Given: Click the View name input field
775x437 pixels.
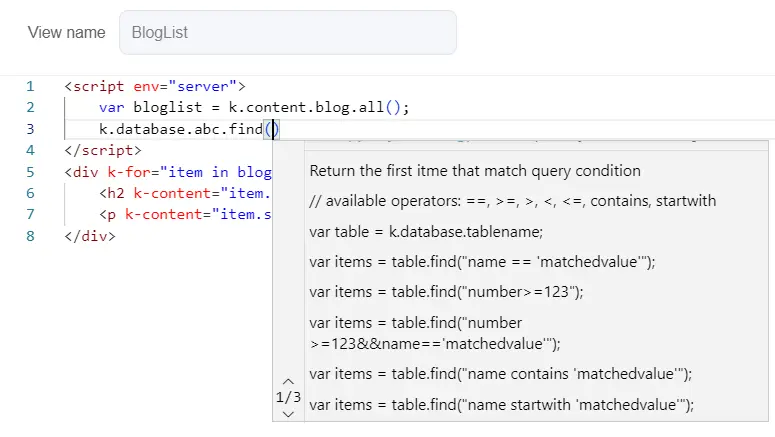Looking at the screenshot, I should pos(287,32).
